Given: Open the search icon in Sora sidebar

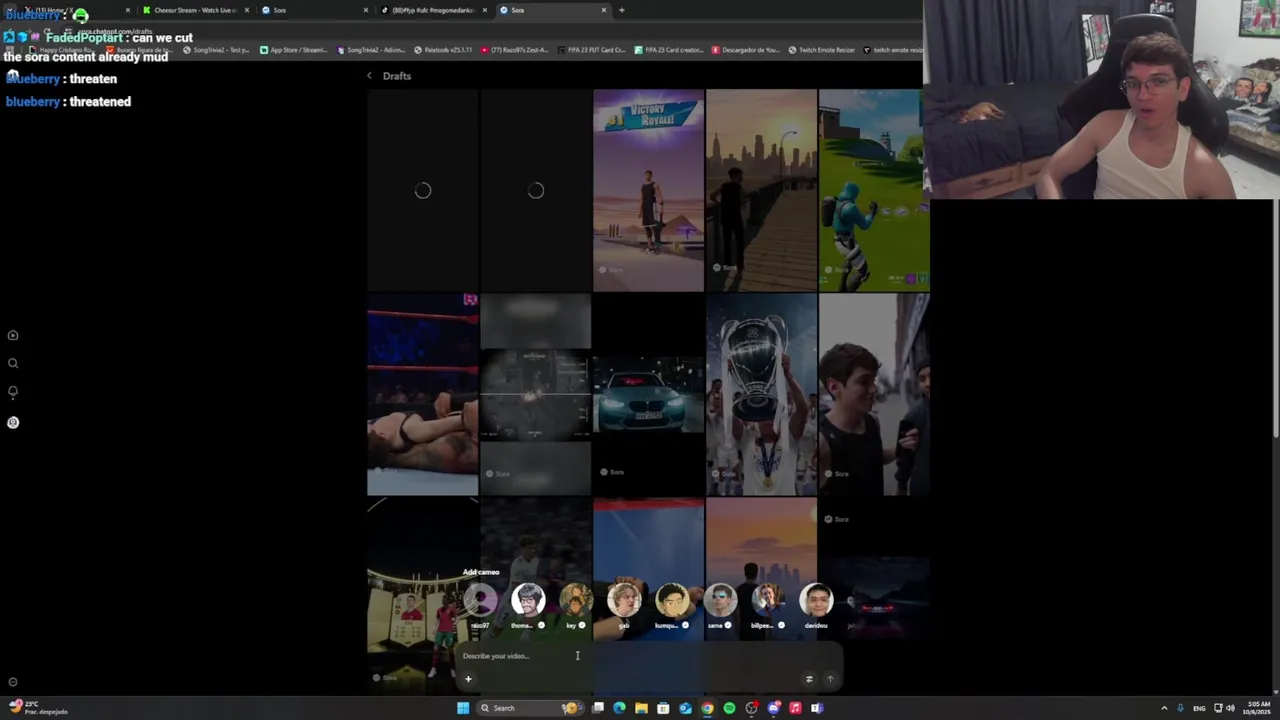Looking at the screenshot, I should 13,364.
